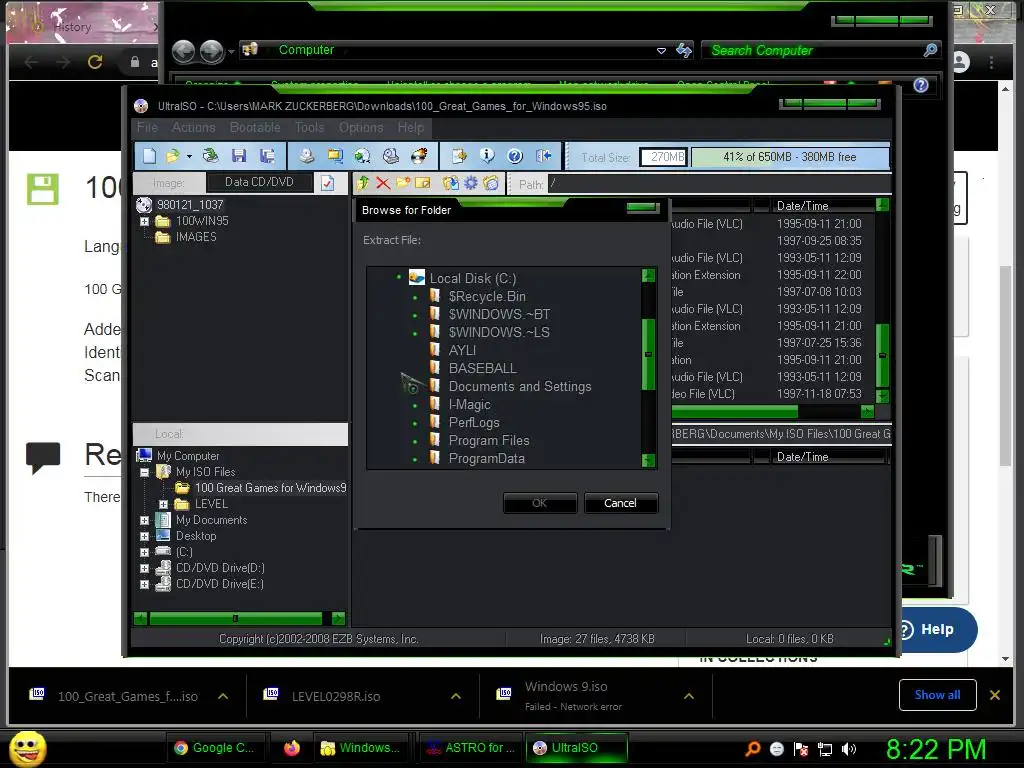Click the Extract files icon in image toolbar
Image resolution: width=1024 pixels, height=768 pixels.
(450, 184)
